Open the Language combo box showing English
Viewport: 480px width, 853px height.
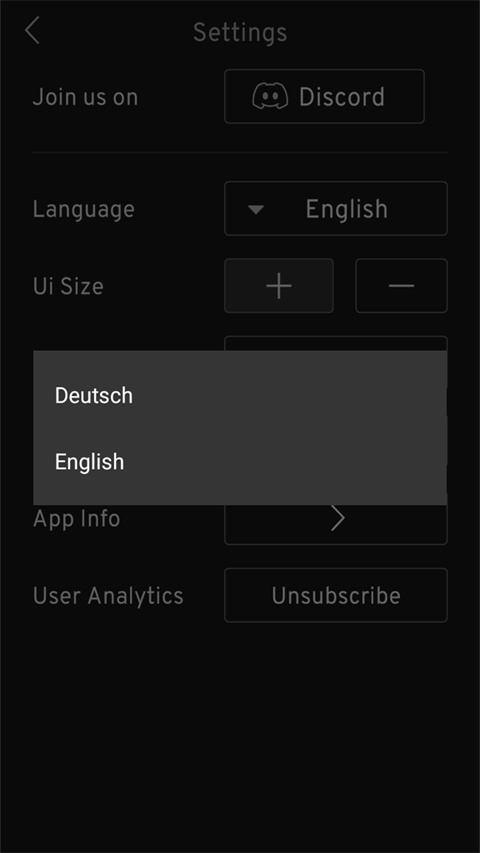click(336, 208)
